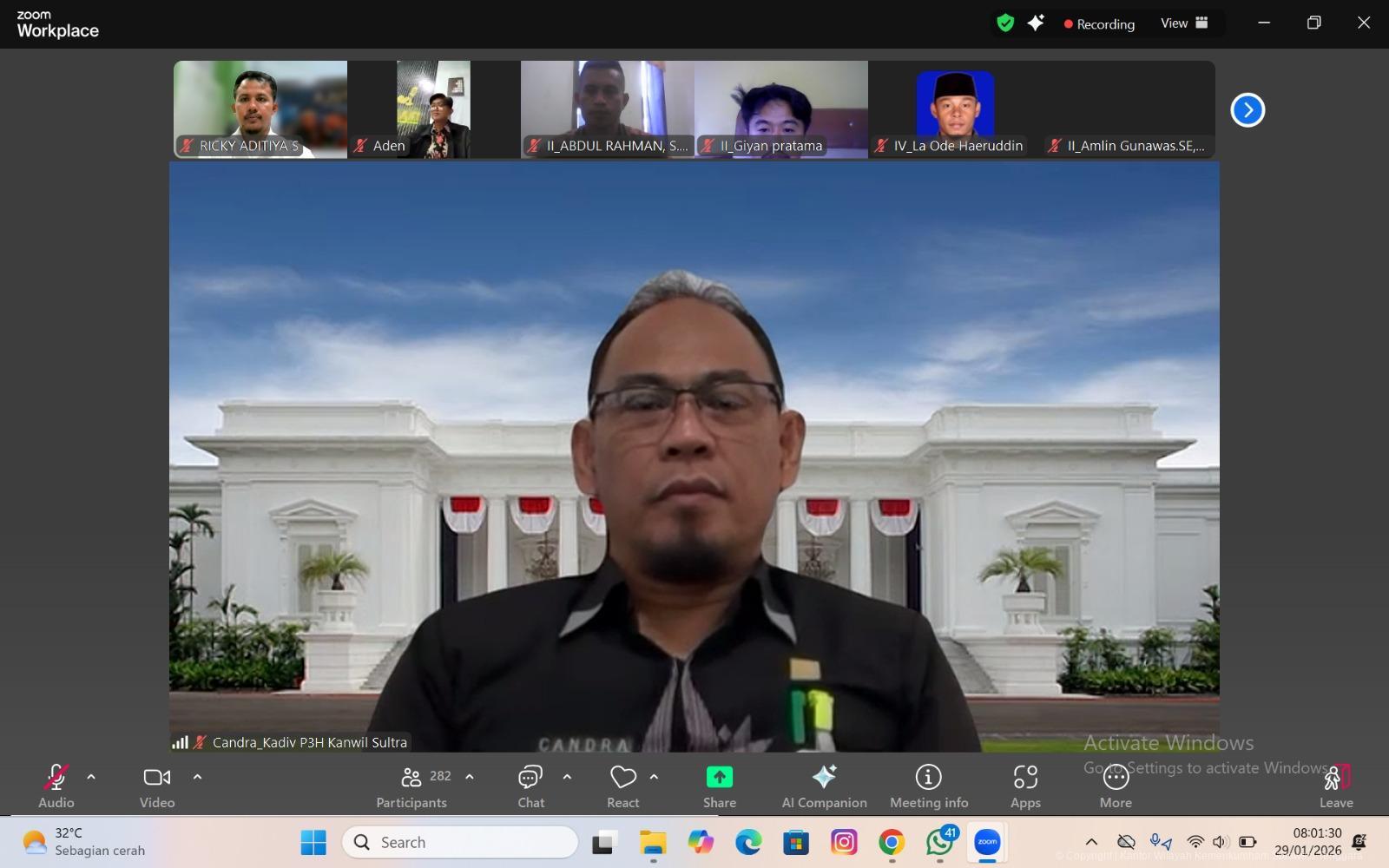The width and height of the screenshot is (1389, 868).
Task: Leave the meeting
Action: (1336, 786)
